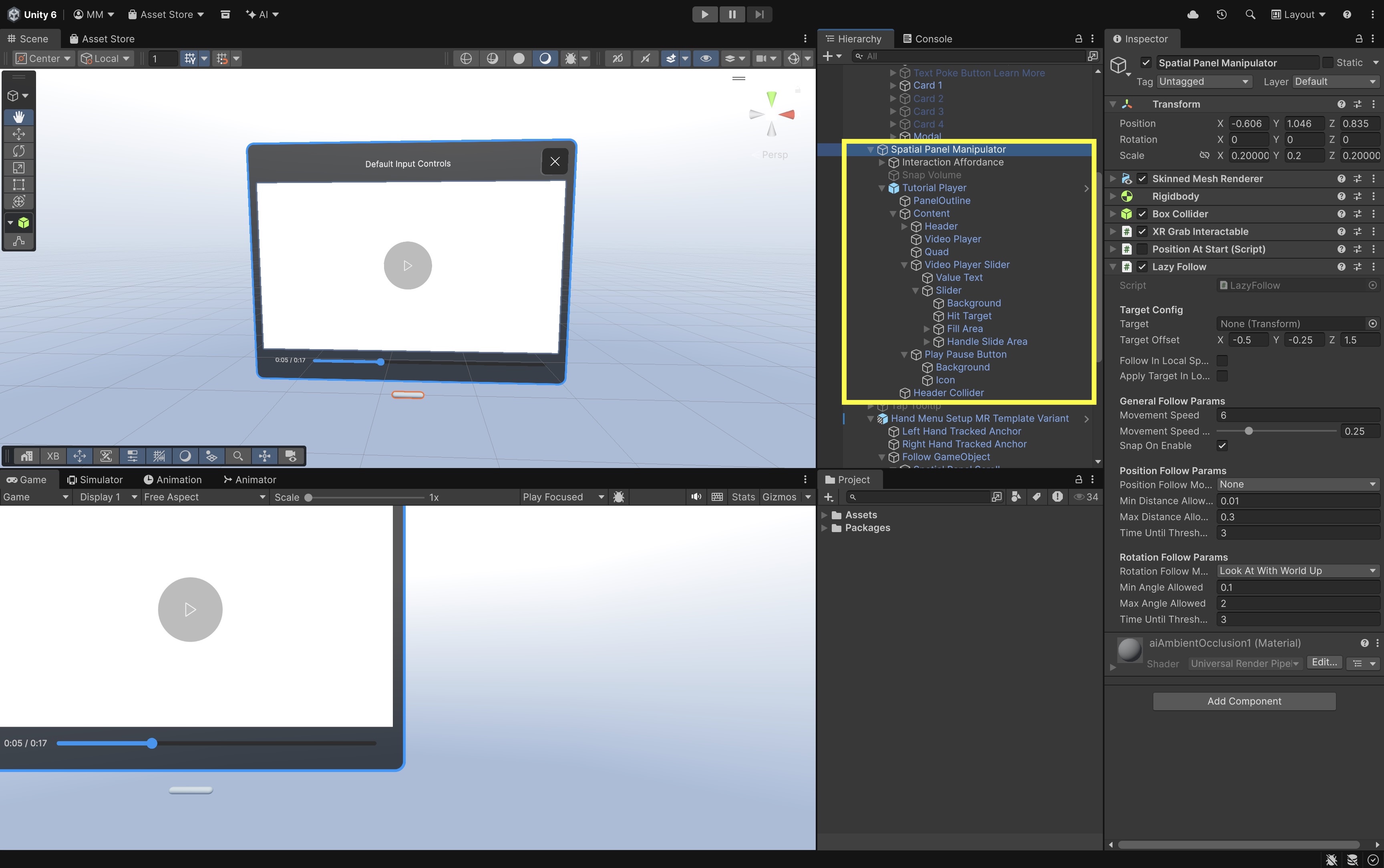Click Add Component button
This screenshot has height=868, width=1384.
[1244, 701]
